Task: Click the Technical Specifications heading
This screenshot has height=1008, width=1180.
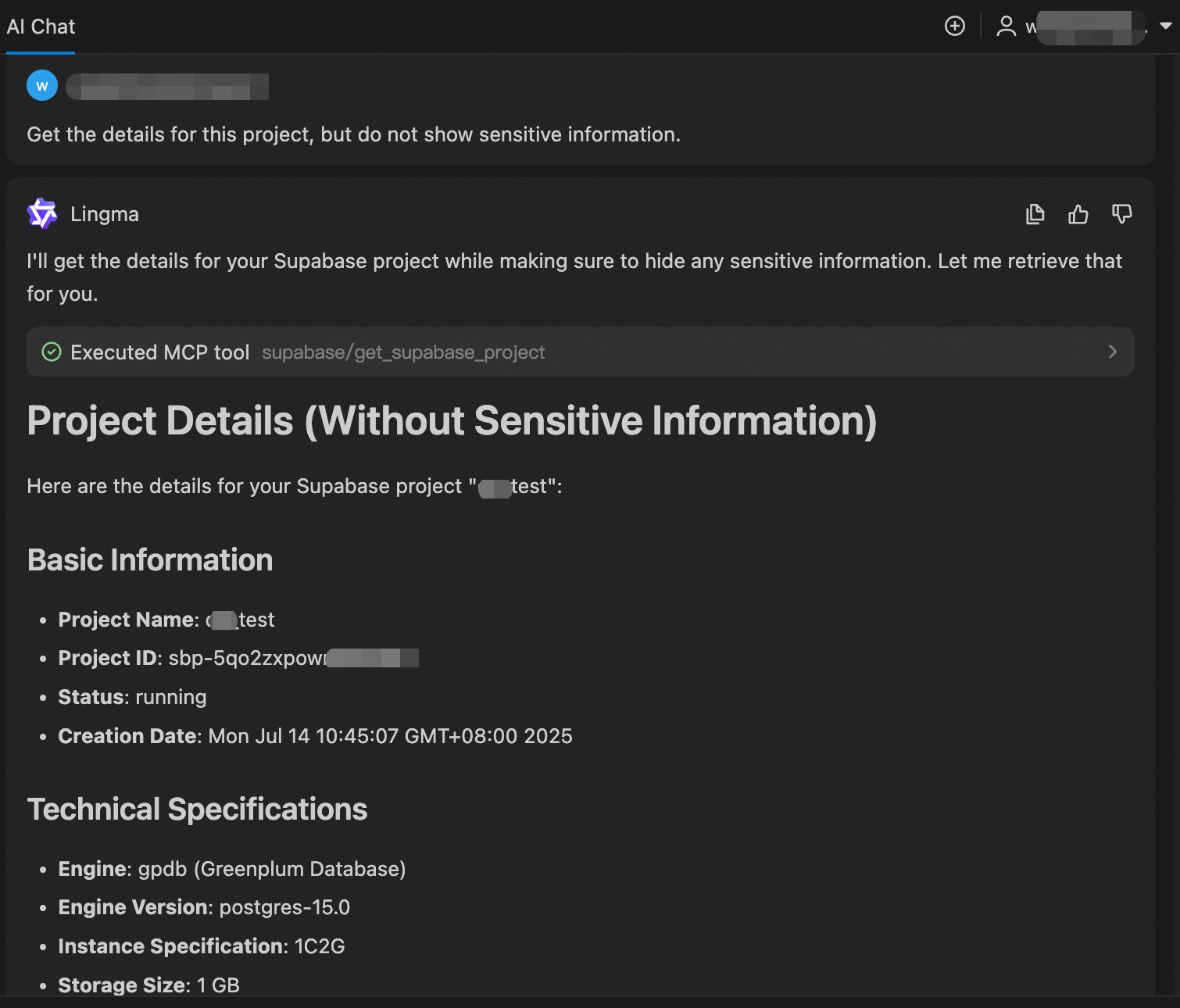Action: 197,810
